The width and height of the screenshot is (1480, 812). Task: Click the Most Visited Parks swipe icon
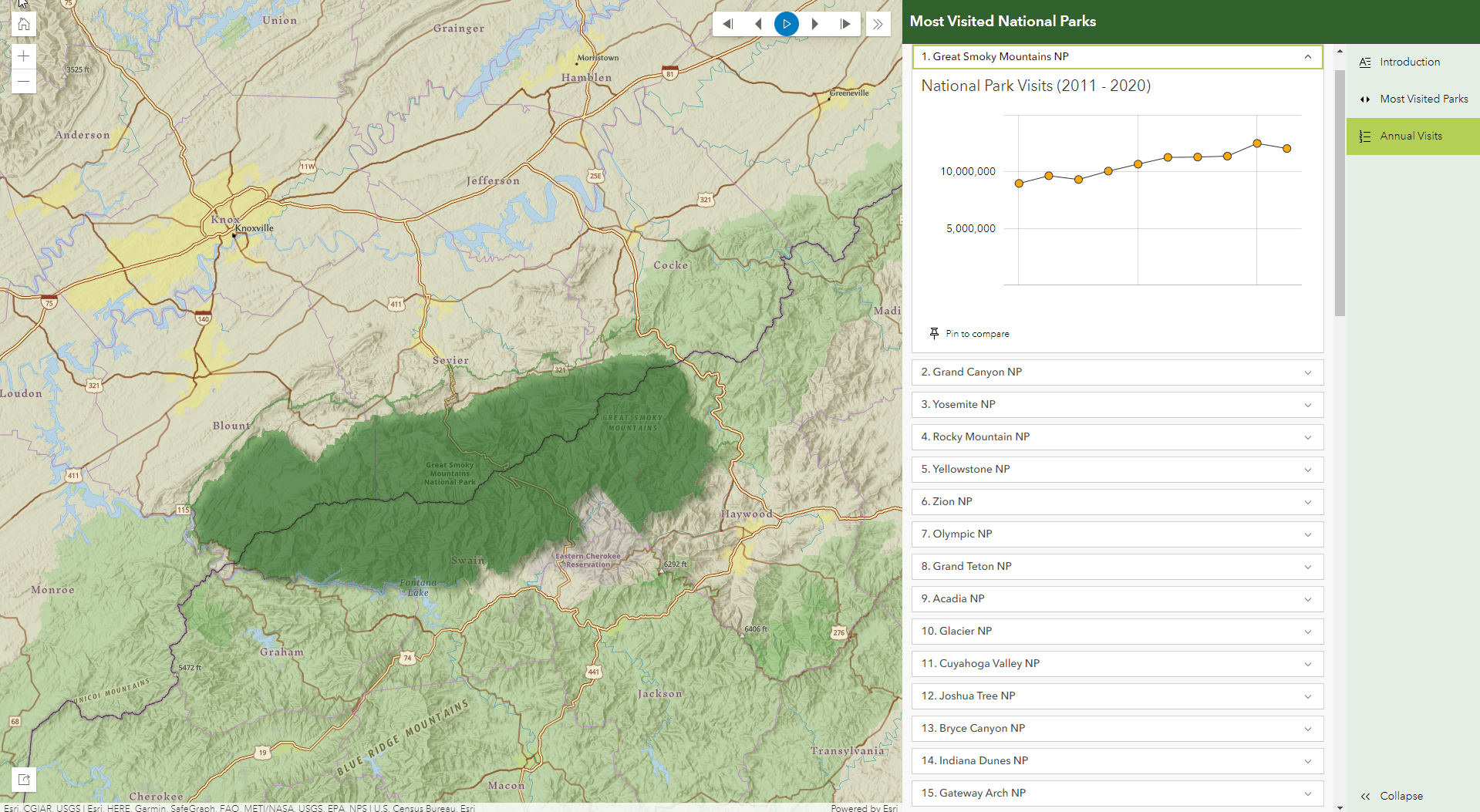point(1365,99)
